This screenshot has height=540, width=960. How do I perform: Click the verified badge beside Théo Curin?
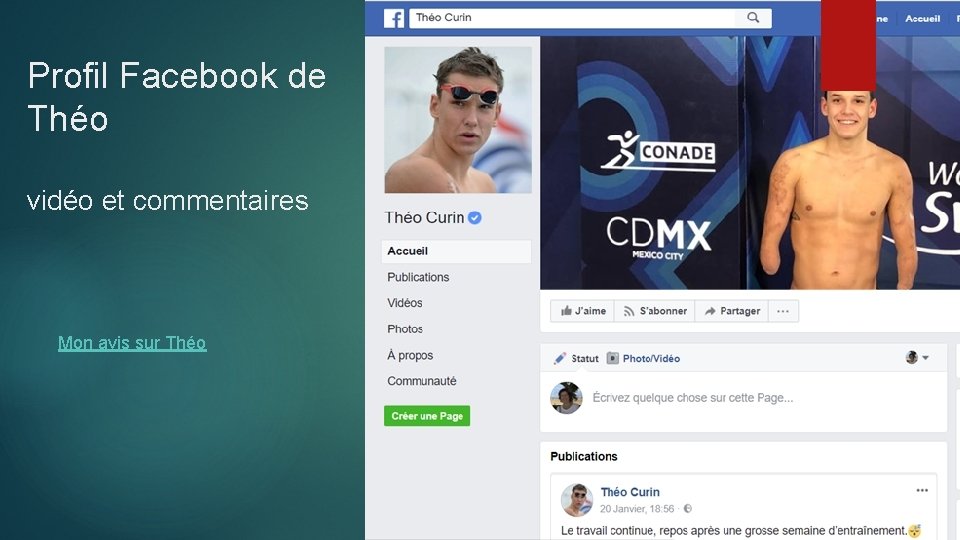click(474, 217)
